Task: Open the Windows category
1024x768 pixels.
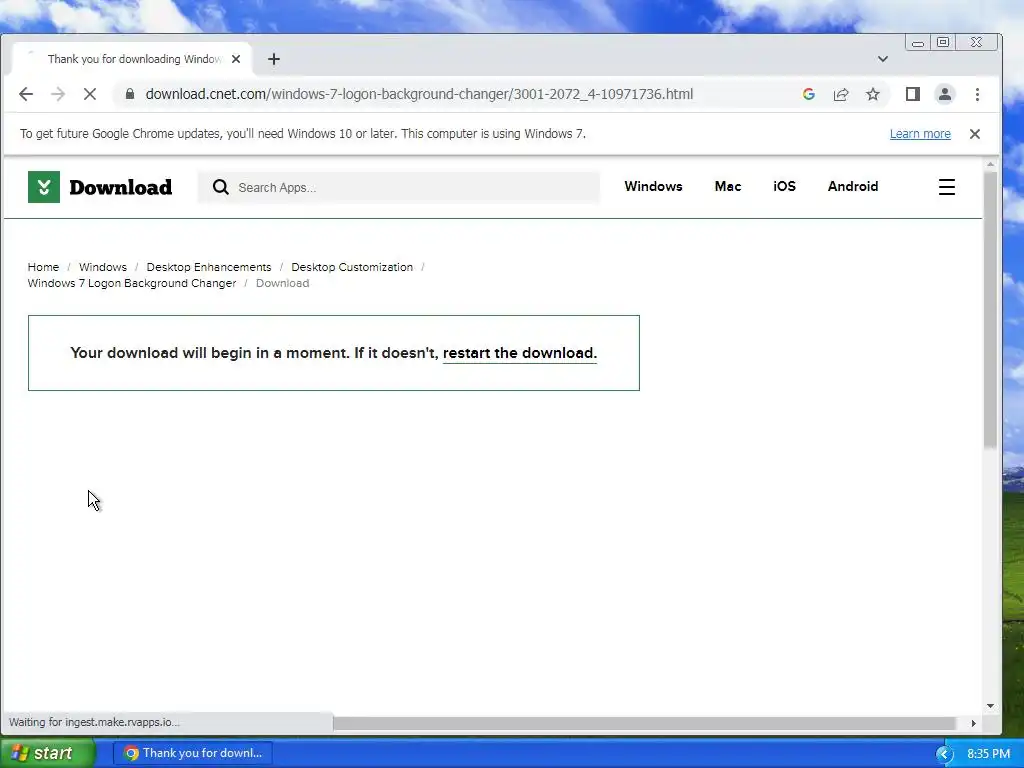Action: coord(653,187)
